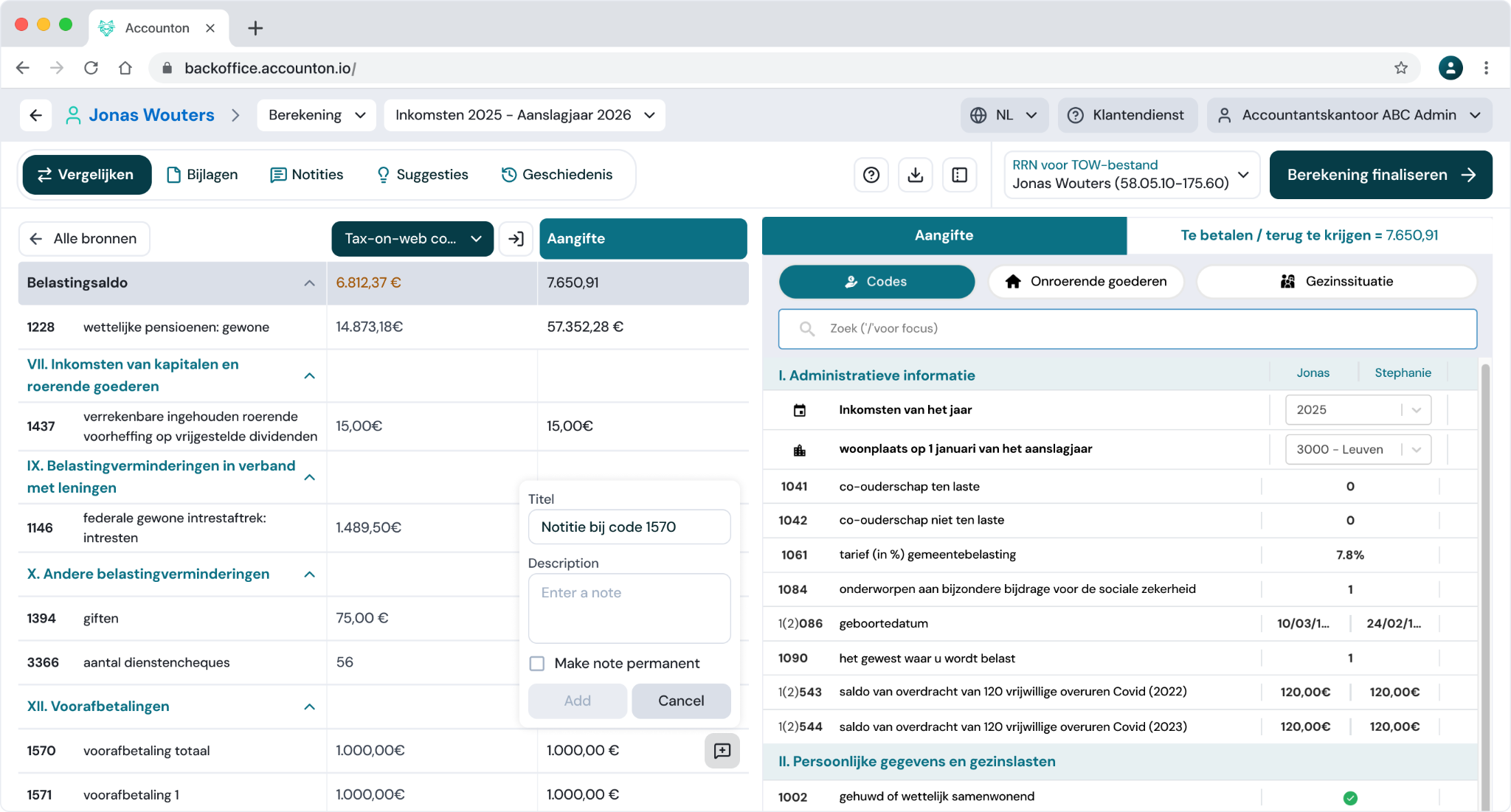This screenshot has width=1511, height=812.
Task: Cancel the note dialog
Action: (x=681, y=701)
